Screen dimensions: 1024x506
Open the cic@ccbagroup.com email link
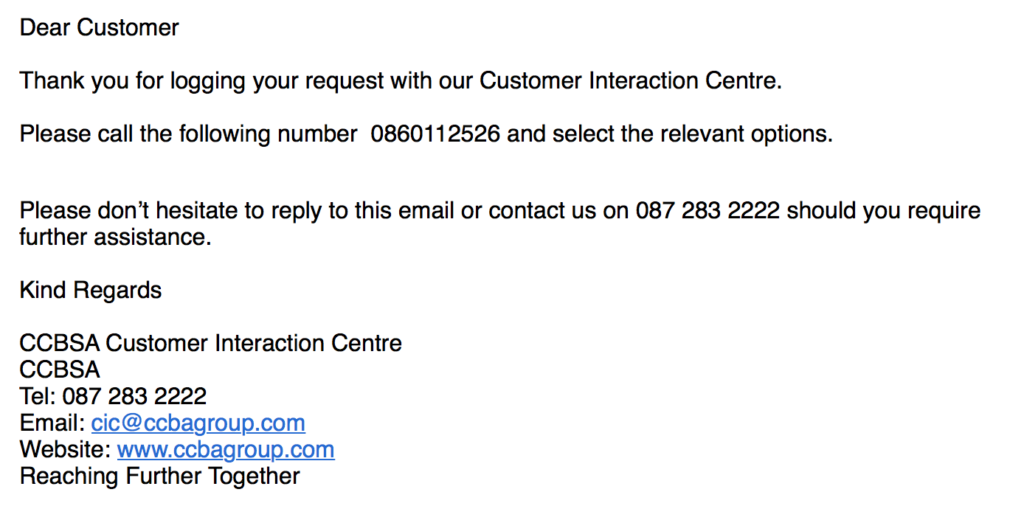(x=198, y=423)
